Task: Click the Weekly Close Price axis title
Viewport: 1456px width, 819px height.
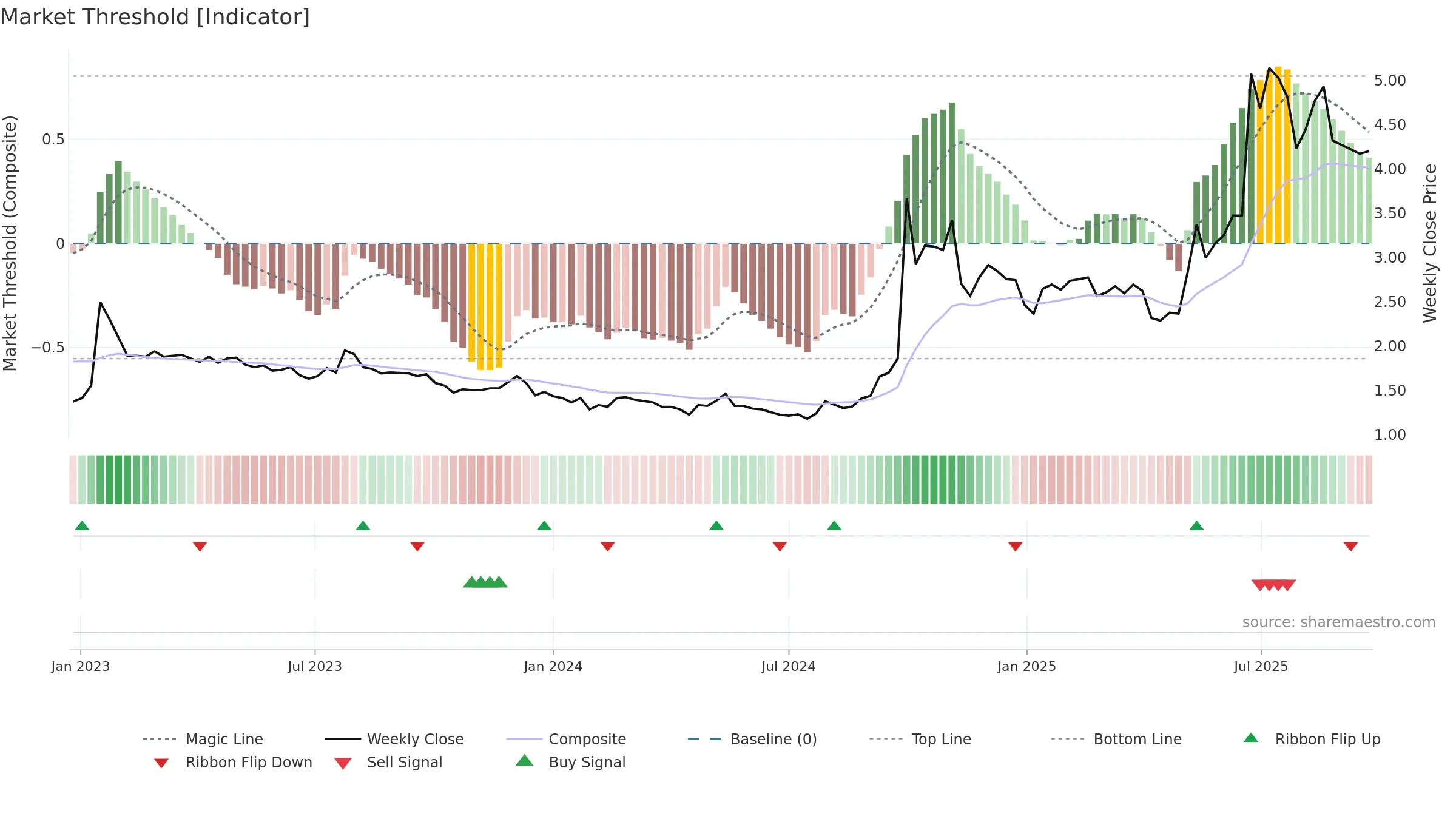Action: point(1431,243)
